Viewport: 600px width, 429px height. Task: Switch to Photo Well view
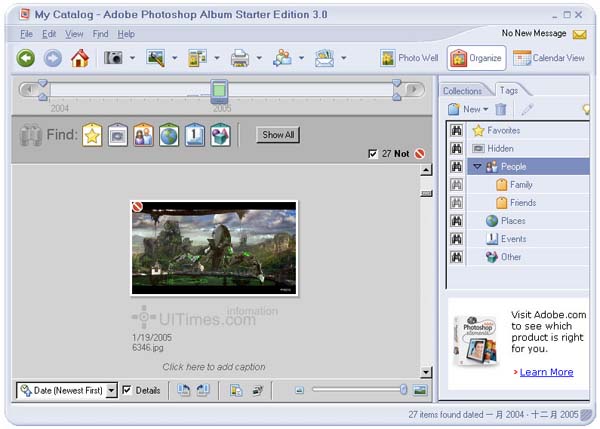click(409, 58)
